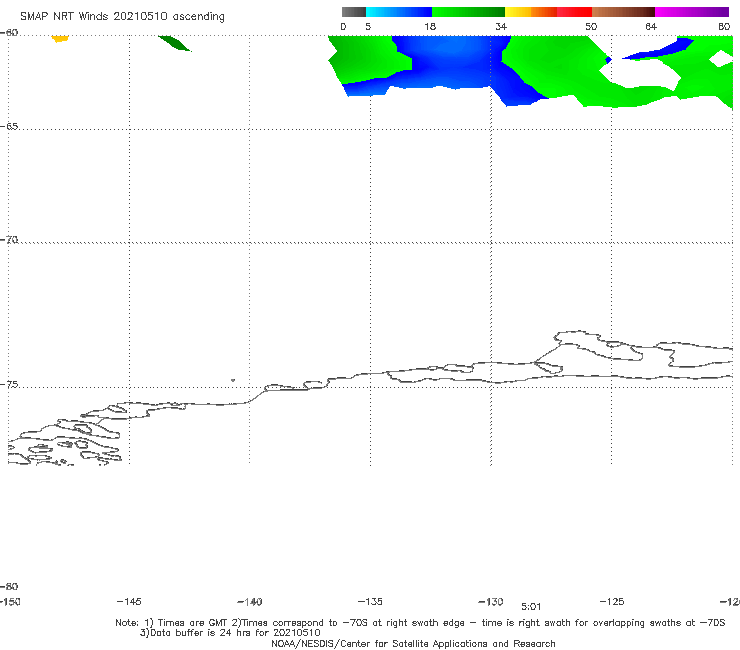Click the latitude label '-75'
Image resolution: width=740 pixels, height=650 pixels.
click(x=9, y=385)
